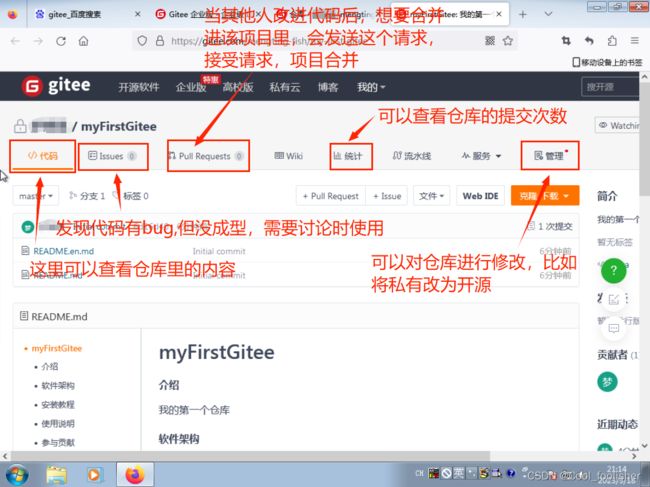Expand the 服务 dropdown
650x487 pixels.
click(x=481, y=156)
